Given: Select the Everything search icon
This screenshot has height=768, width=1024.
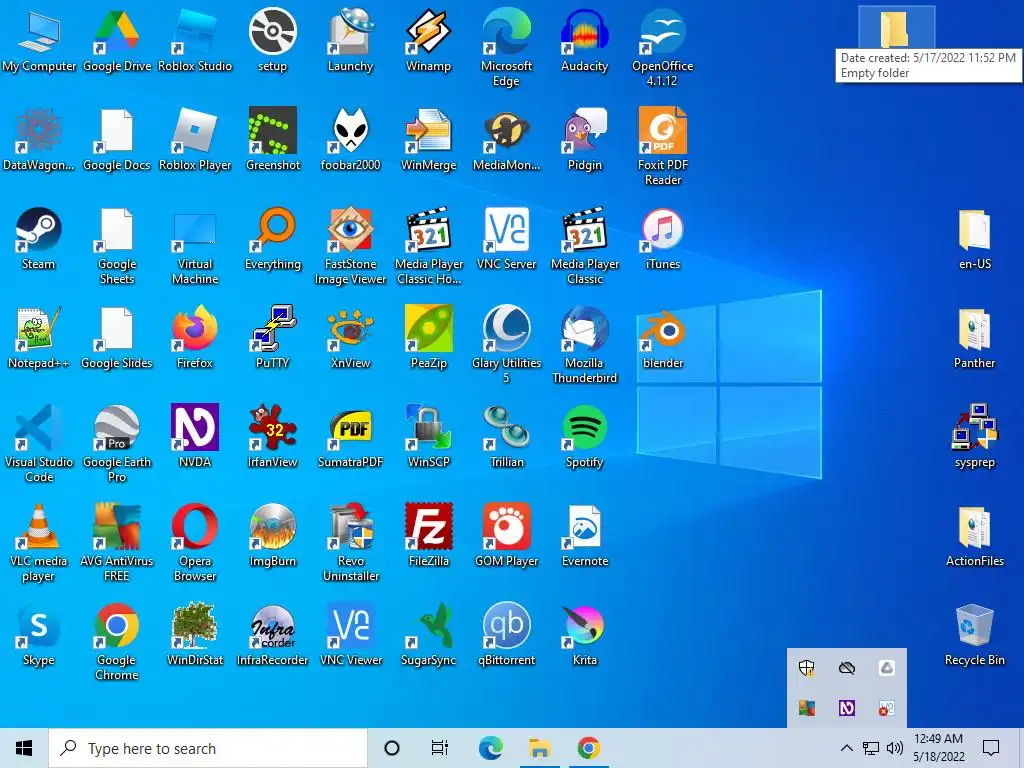Looking at the screenshot, I should pyautogui.click(x=273, y=238).
